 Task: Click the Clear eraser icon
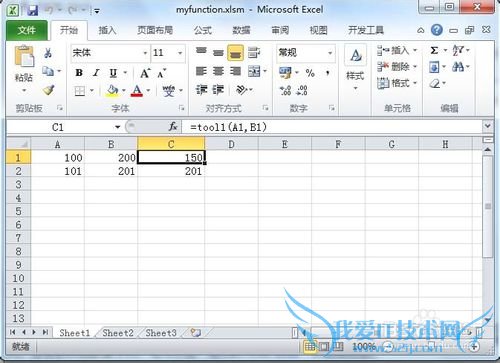coord(435,83)
